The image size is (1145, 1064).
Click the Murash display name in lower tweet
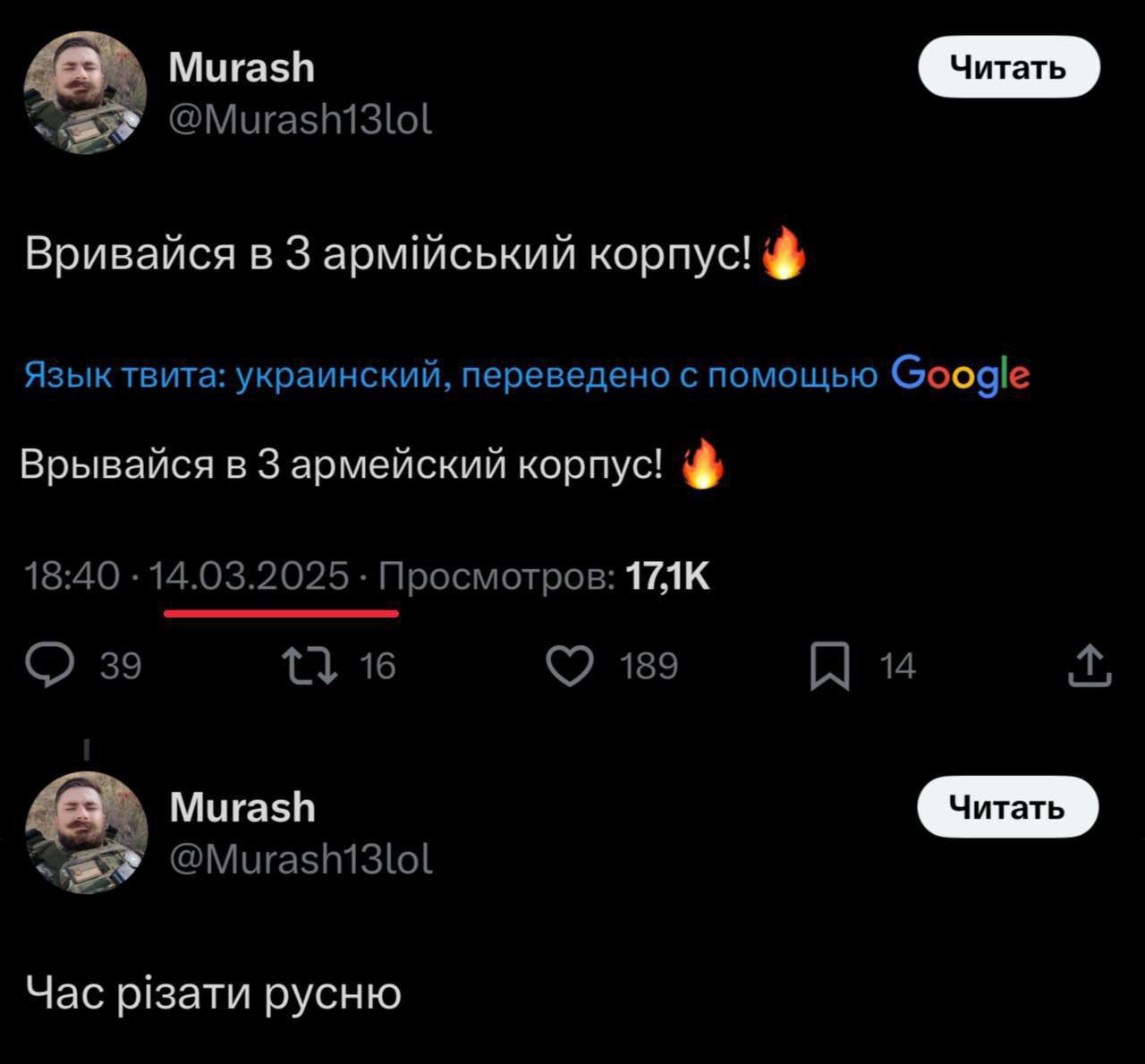coord(242,807)
